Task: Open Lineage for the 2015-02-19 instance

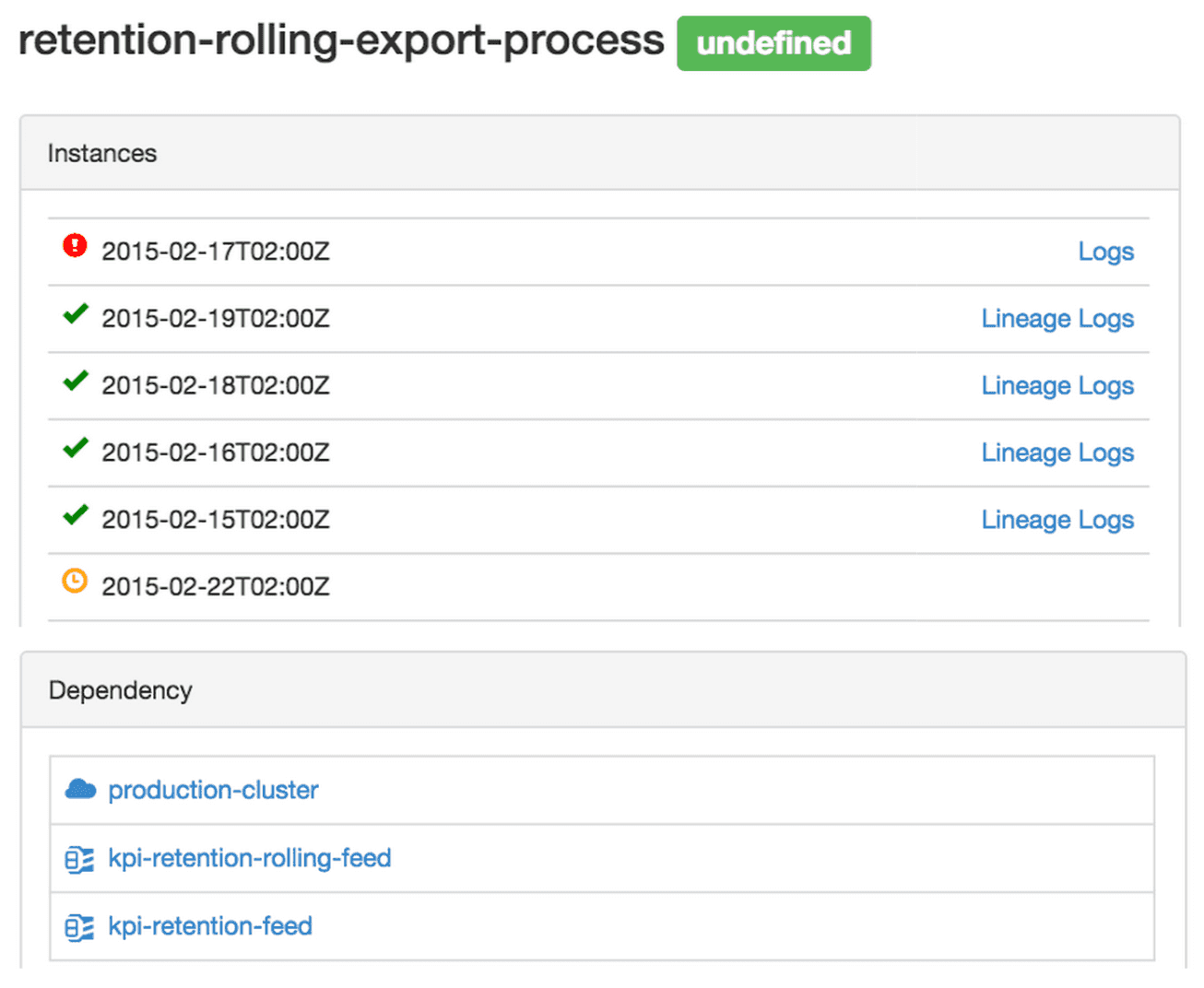Action: [x=1026, y=319]
